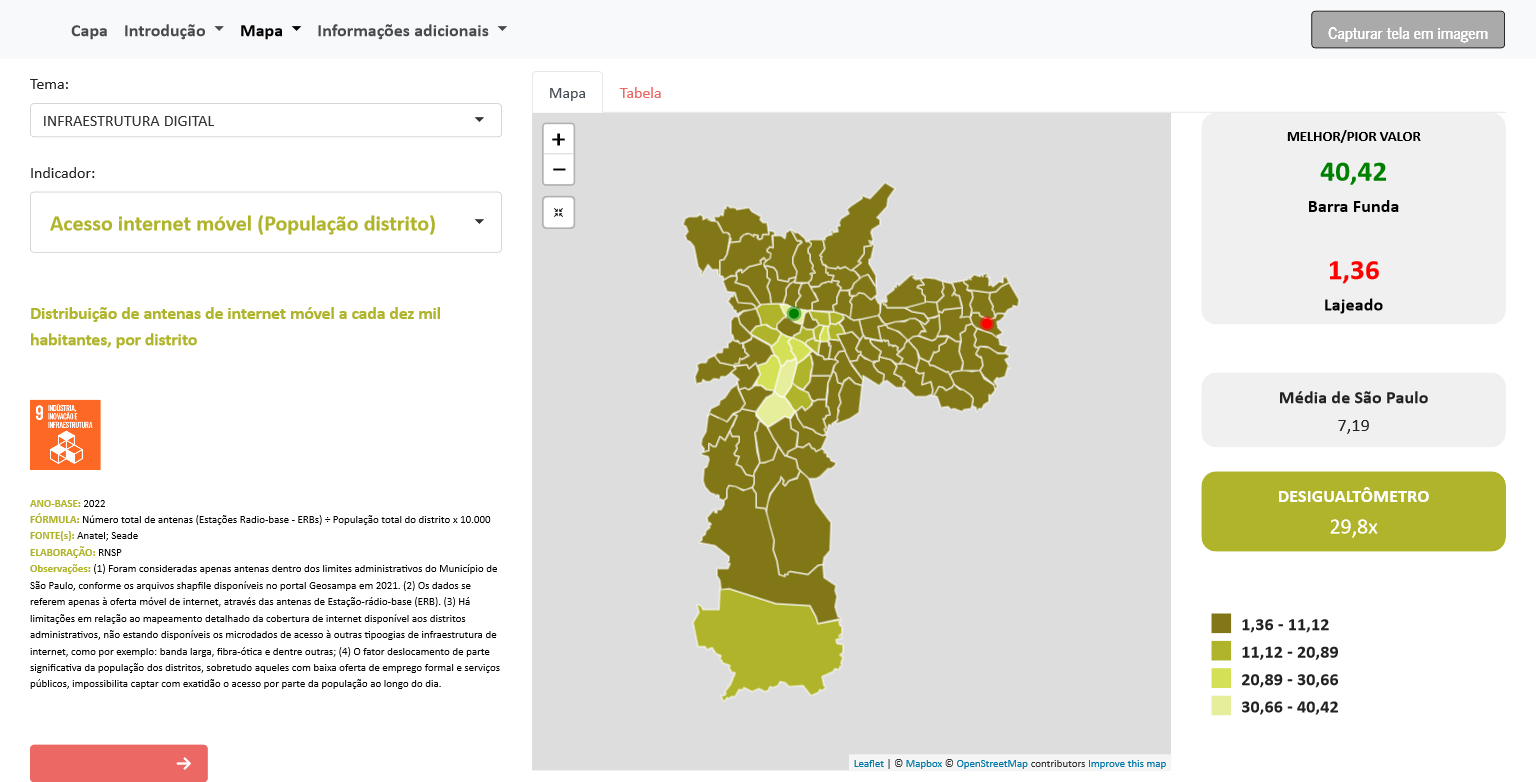1536x782 pixels.
Task: Switch to the Tabela tab
Action: tap(640, 93)
